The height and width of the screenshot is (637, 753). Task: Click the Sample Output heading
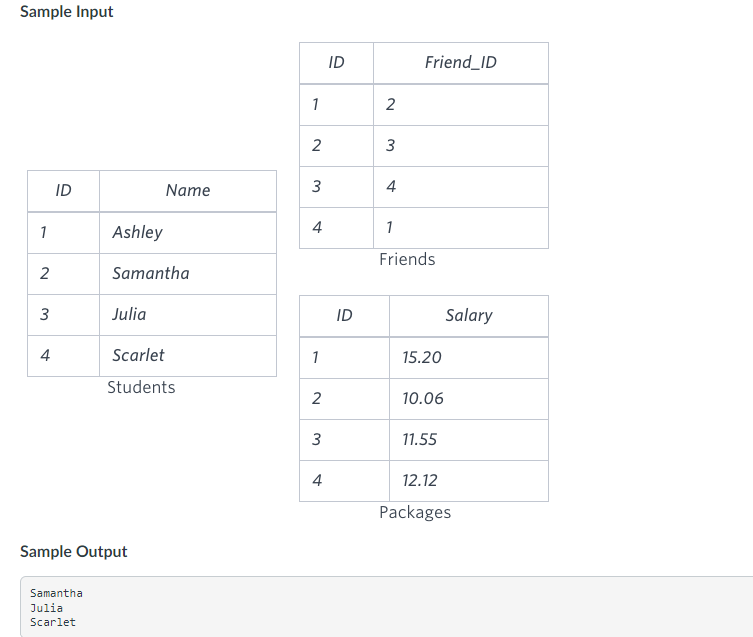click(73, 551)
